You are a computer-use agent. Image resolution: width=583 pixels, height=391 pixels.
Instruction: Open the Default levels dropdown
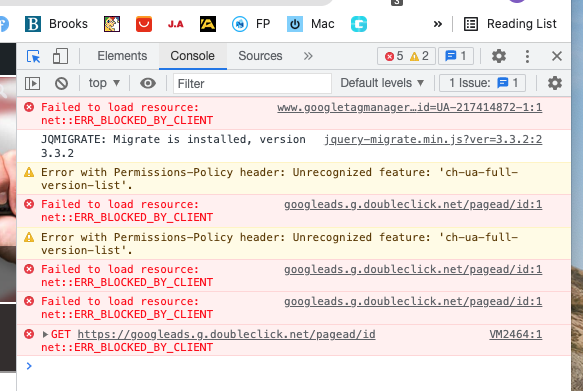click(x=382, y=83)
